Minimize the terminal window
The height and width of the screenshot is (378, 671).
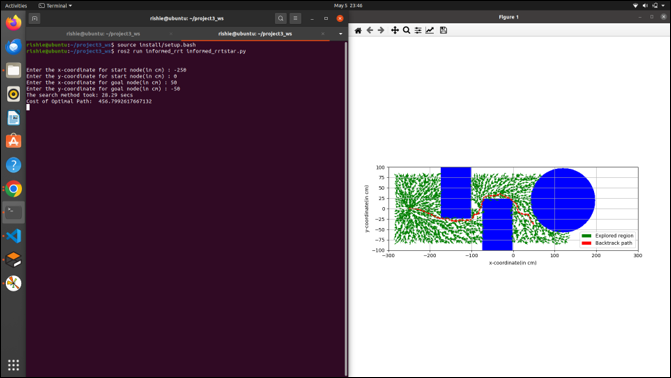click(312, 18)
